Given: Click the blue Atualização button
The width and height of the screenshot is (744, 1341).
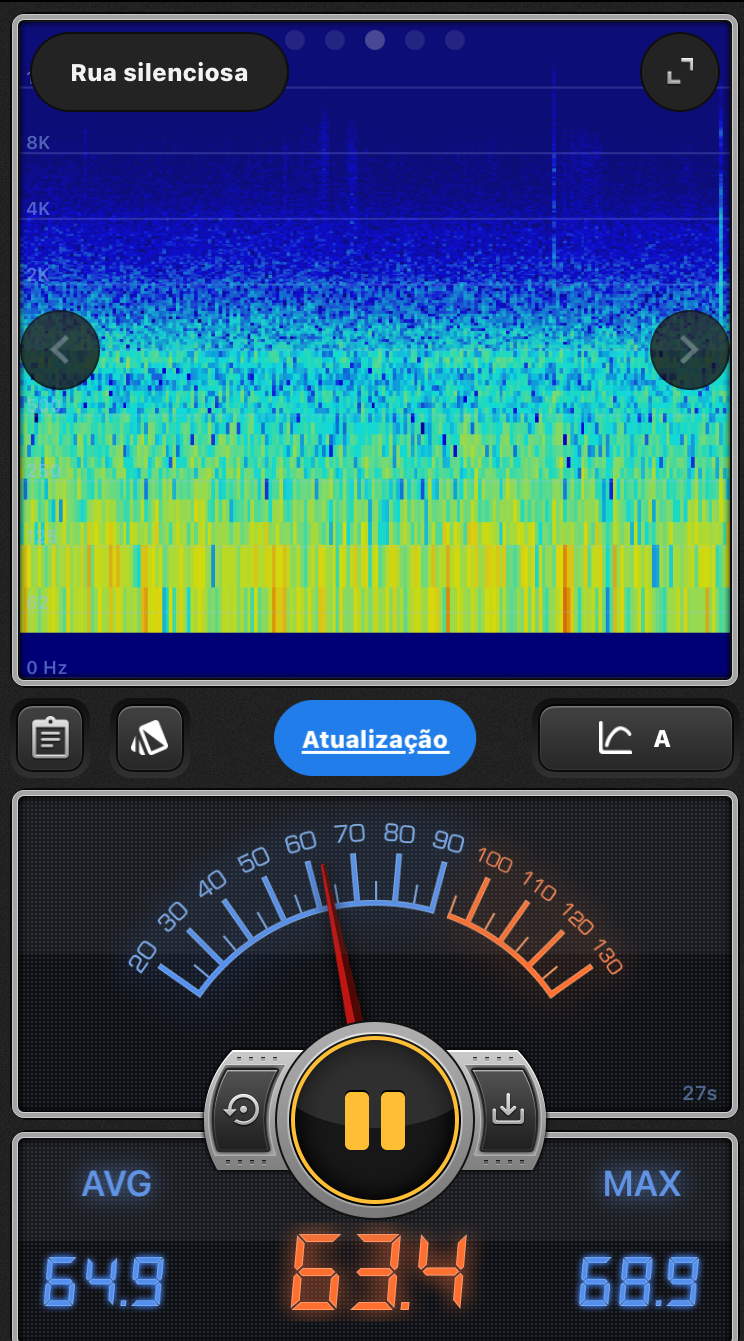Looking at the screenshot, I should tap(375, 739).
